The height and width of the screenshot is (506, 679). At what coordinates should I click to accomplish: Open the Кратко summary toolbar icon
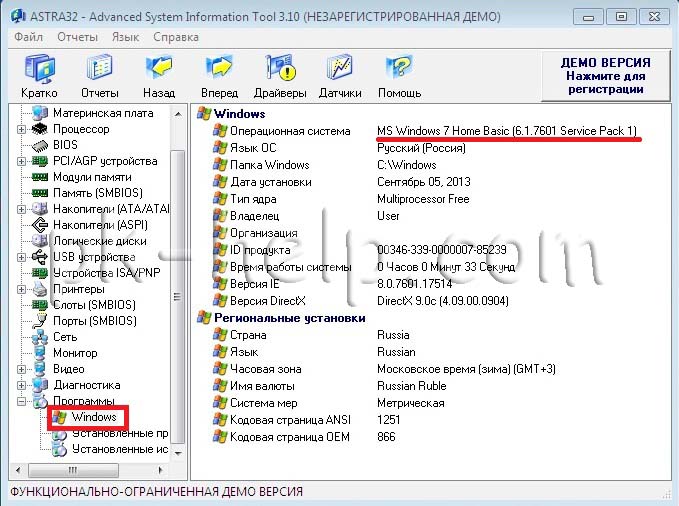point(39,76)
